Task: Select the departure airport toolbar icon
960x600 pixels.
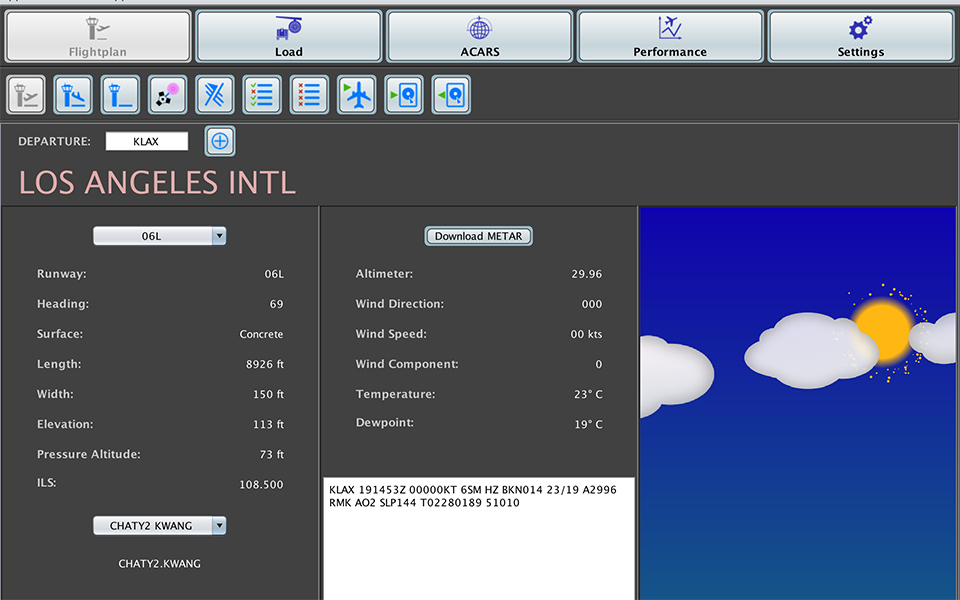Action: click(26, 95)
